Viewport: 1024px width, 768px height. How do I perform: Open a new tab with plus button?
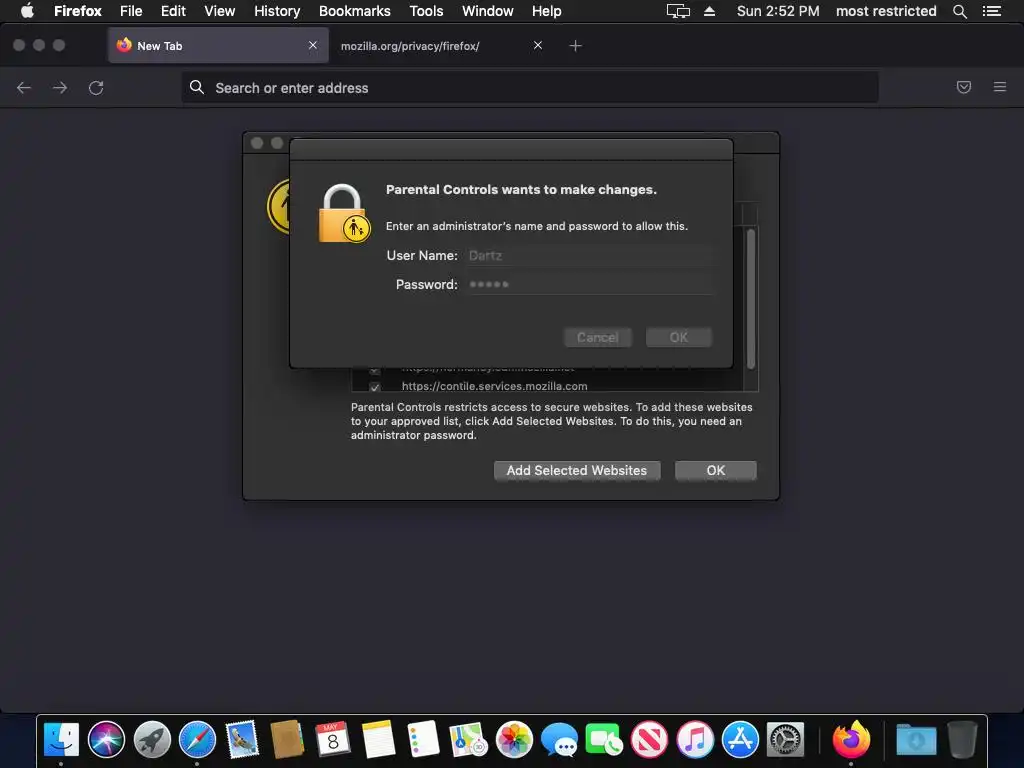click(575, 46)
